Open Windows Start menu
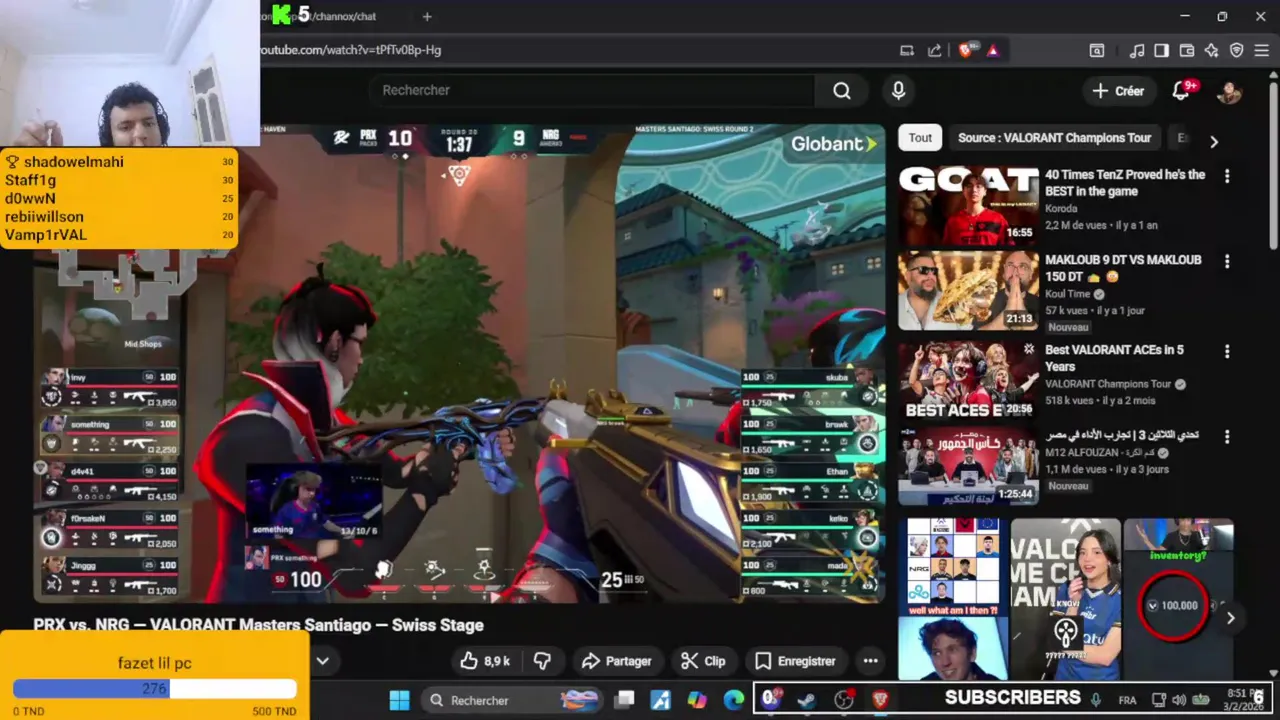Screen dimensions: 1280x720 pyautogui.click(x=399, y=700)
